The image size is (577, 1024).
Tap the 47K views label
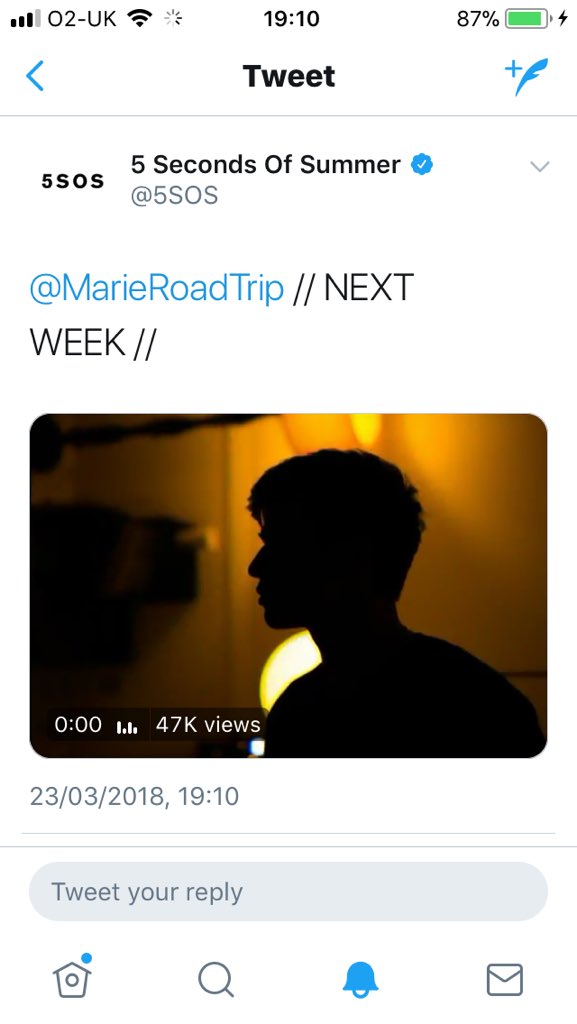[x=208, y=724]
